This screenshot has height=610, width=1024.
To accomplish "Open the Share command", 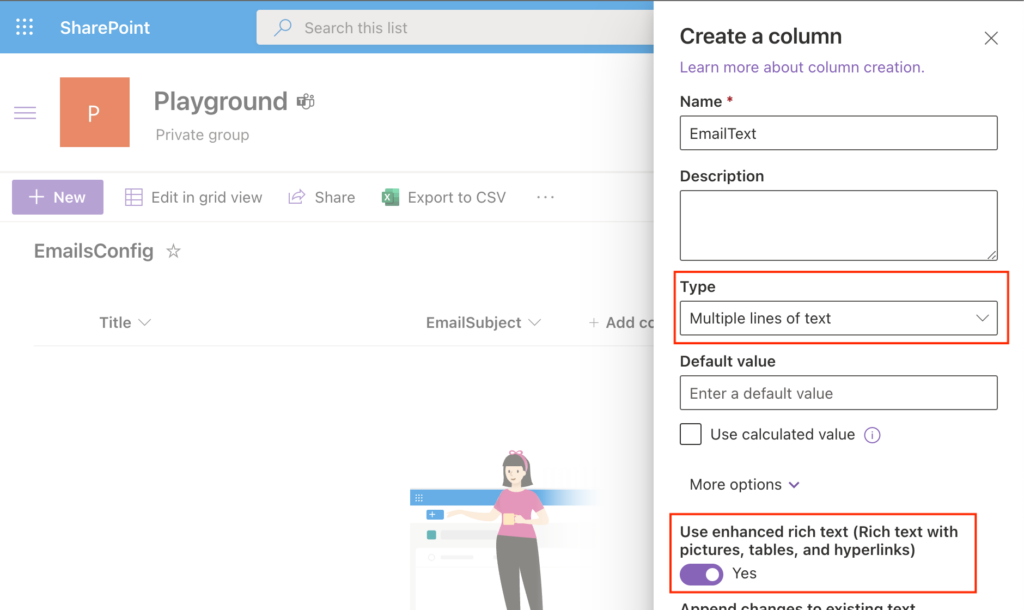I will pyautogui.click(x=321, y=197).
